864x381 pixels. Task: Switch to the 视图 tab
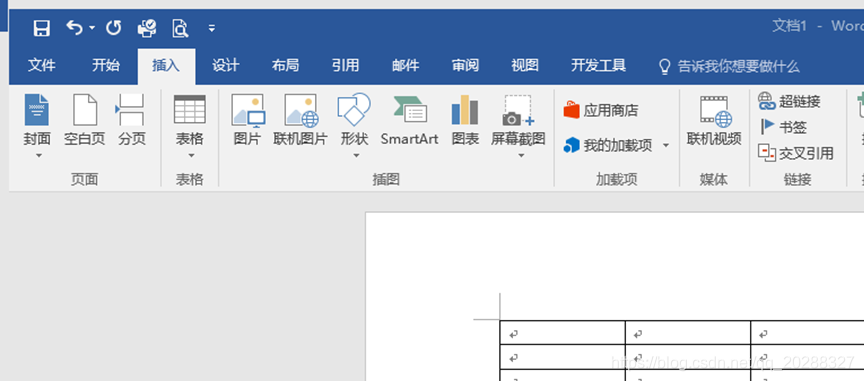pyautogui.click(x=525, y=66)
